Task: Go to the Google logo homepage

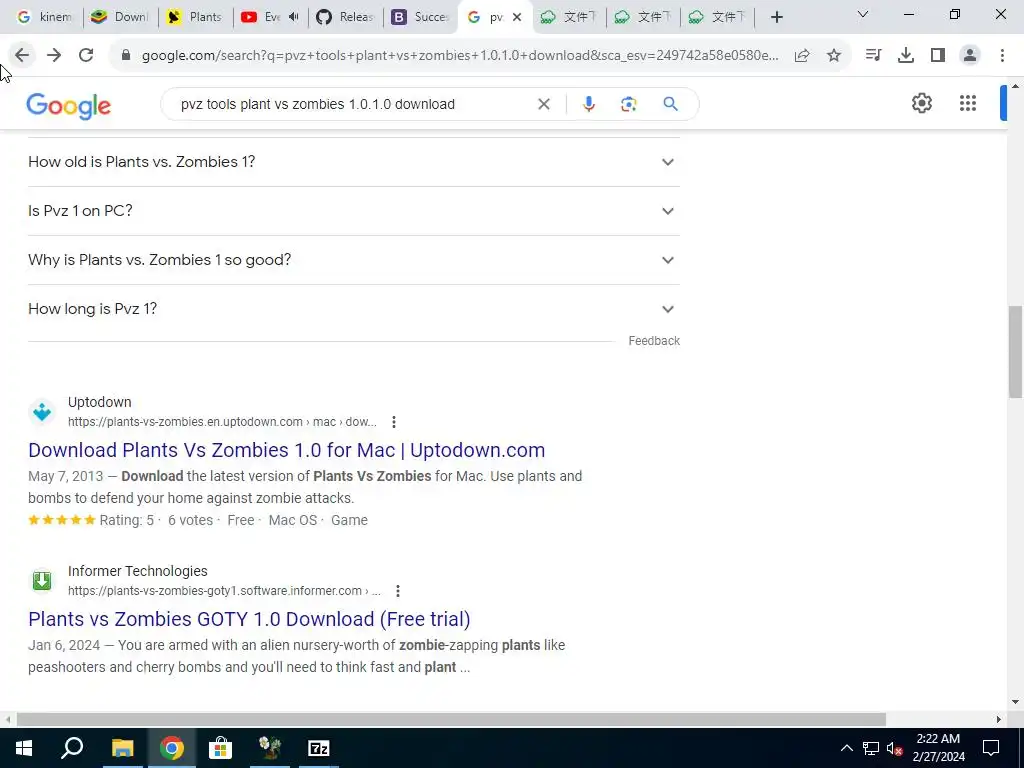Action: (69, 106)
